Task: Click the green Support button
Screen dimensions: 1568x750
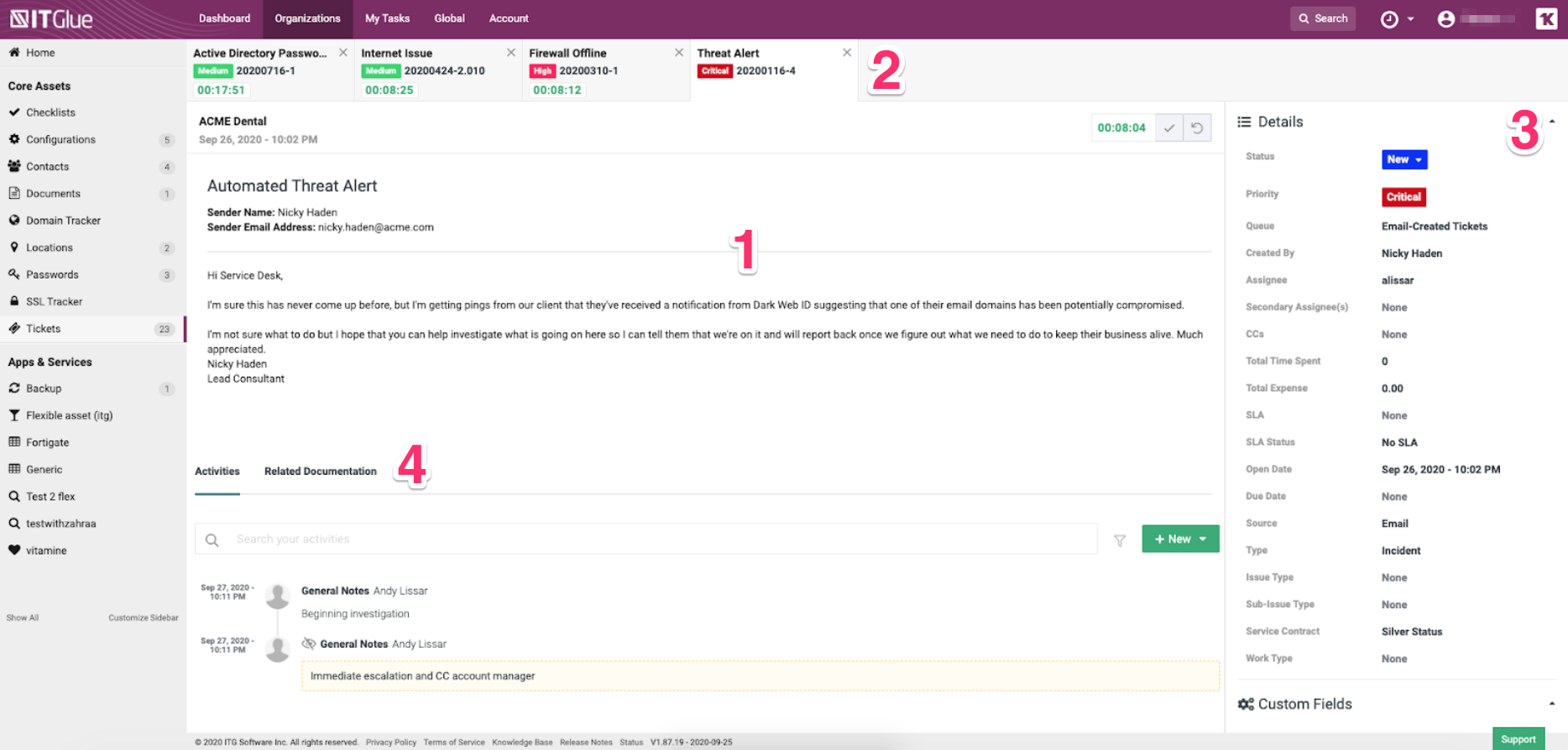Action: coord(1518,739)
